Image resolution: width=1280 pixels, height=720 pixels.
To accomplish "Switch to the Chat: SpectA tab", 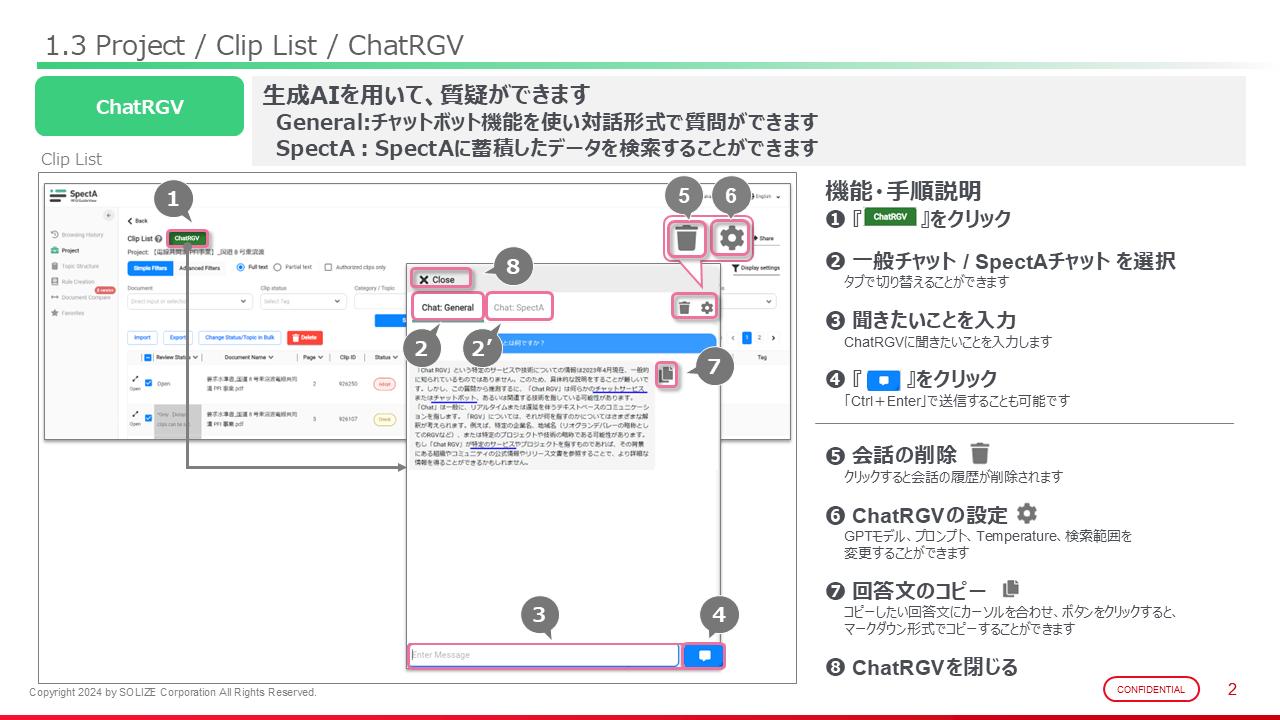I will [518, 308].
